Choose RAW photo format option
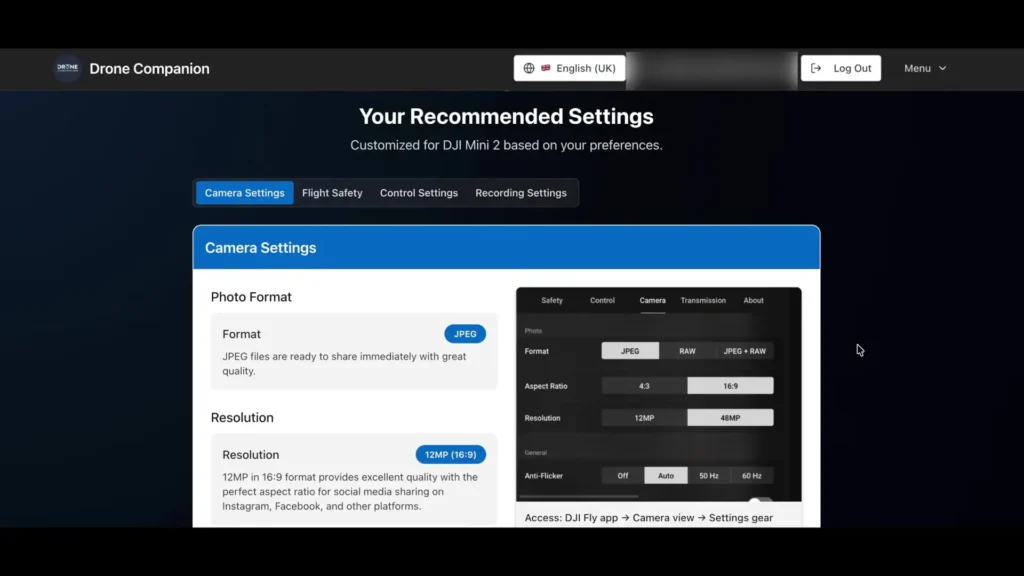The width and height of the screenshot is (1024, 576). click(687, 351)
